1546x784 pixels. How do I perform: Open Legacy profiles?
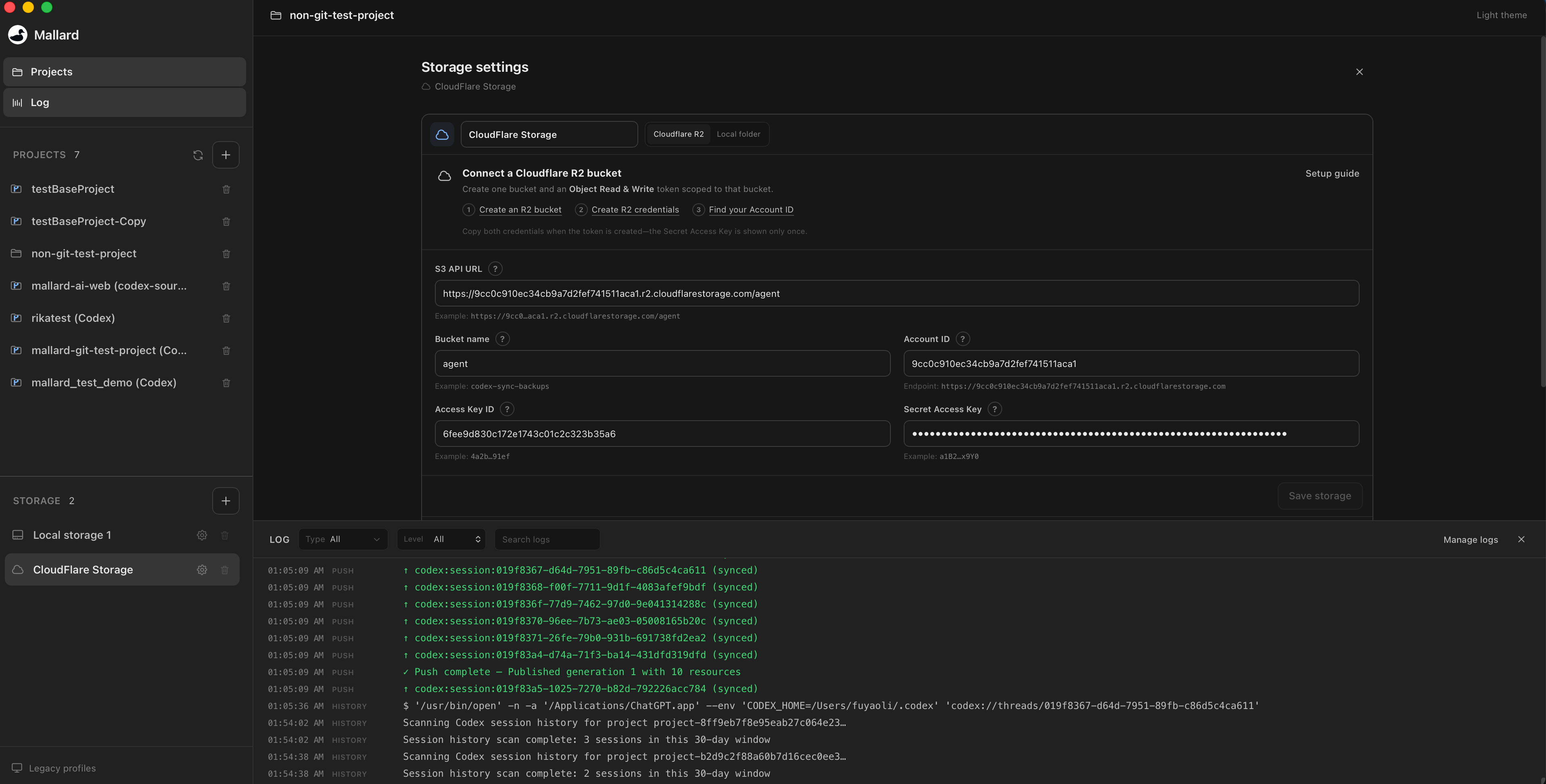coord(54,768)
